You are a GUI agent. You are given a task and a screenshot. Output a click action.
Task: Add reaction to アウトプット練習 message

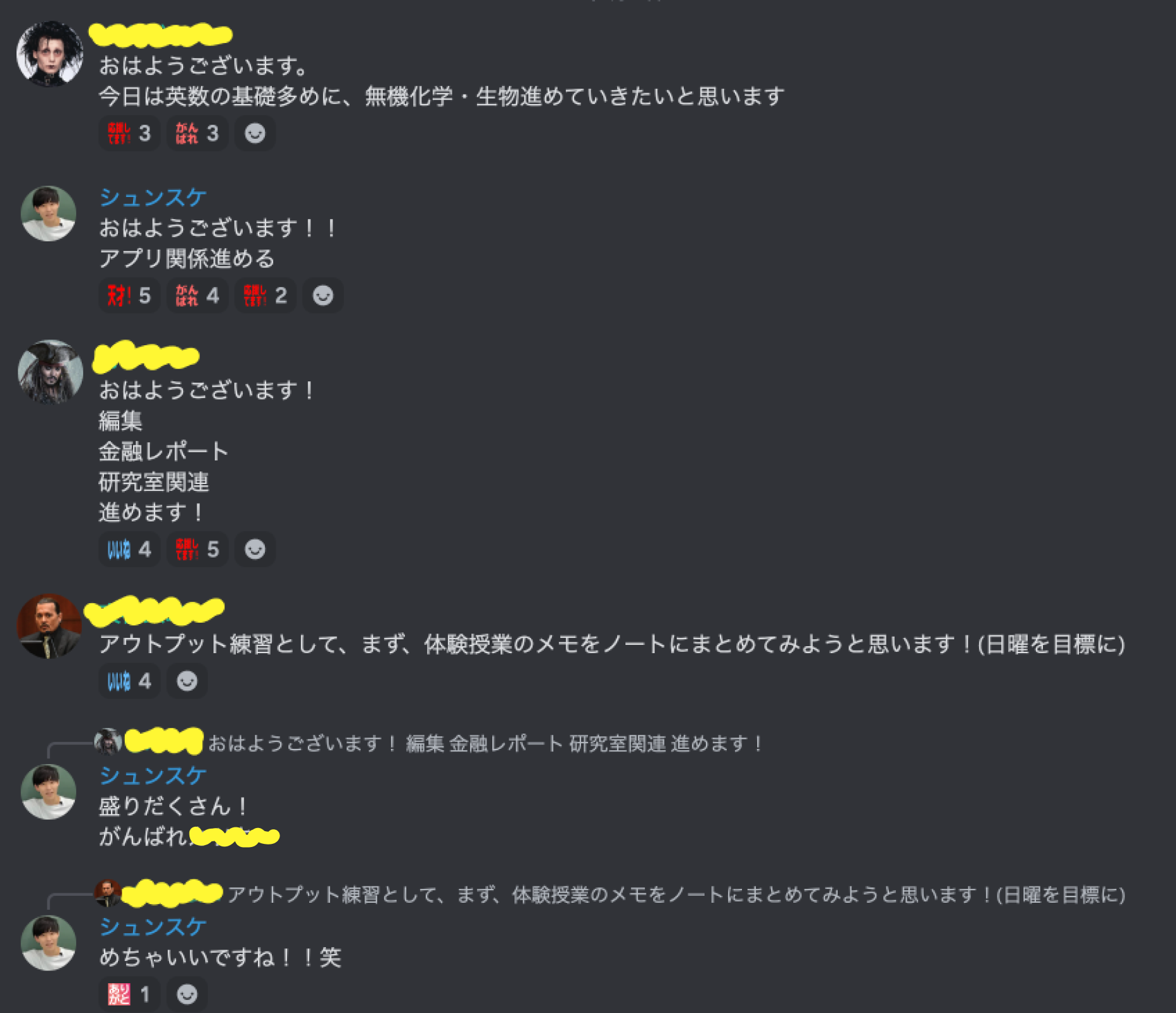(187, 681)
